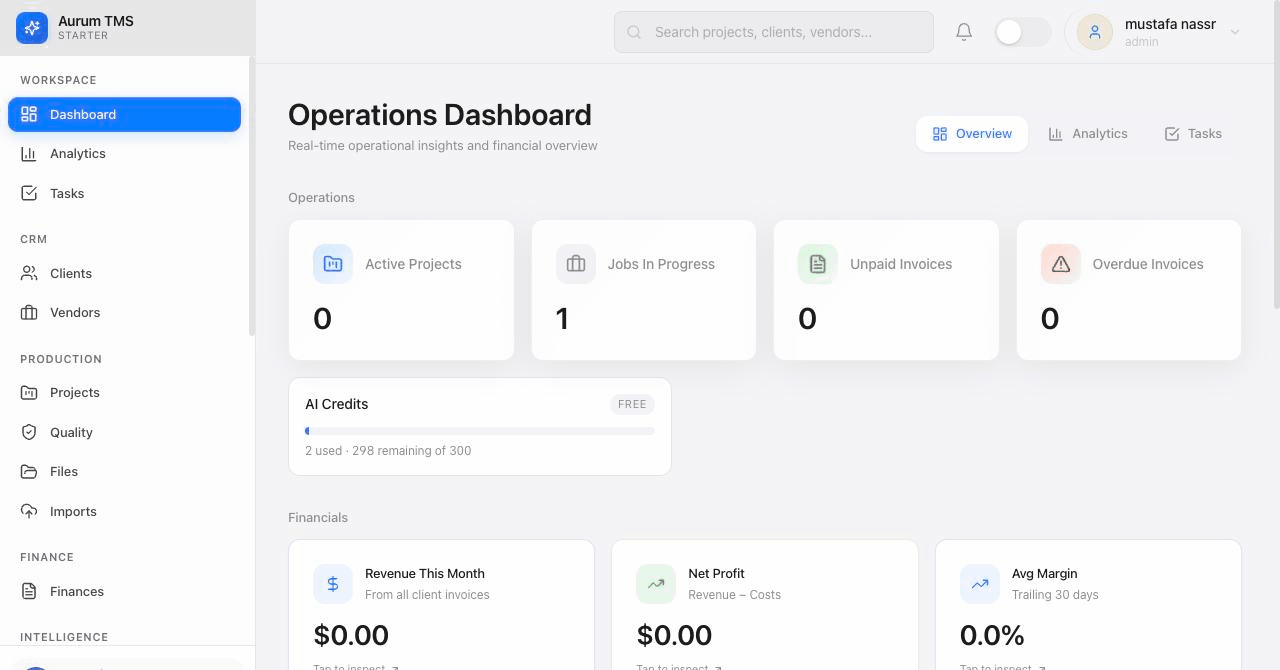
Task: Focus the search projects, clients, vendors field
Action: (x=774, y=32)
